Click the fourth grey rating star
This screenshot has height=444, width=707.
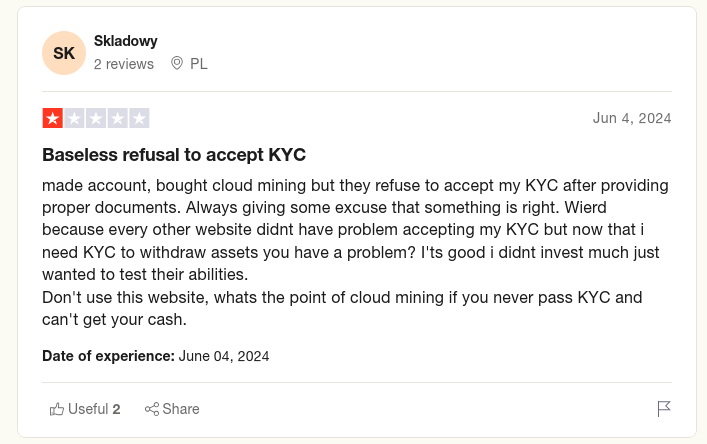[x=118, y=118]
